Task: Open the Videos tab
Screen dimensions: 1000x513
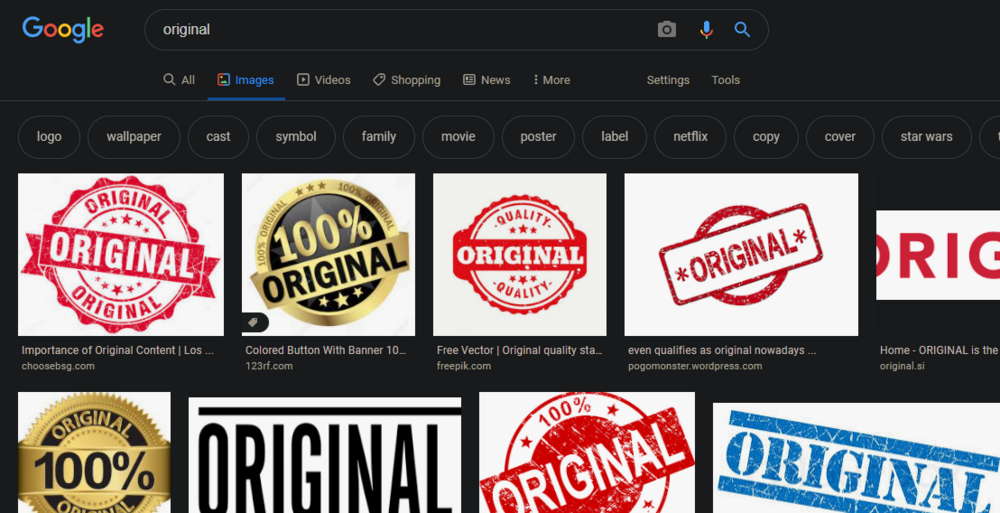Action: tap(324, 80)
